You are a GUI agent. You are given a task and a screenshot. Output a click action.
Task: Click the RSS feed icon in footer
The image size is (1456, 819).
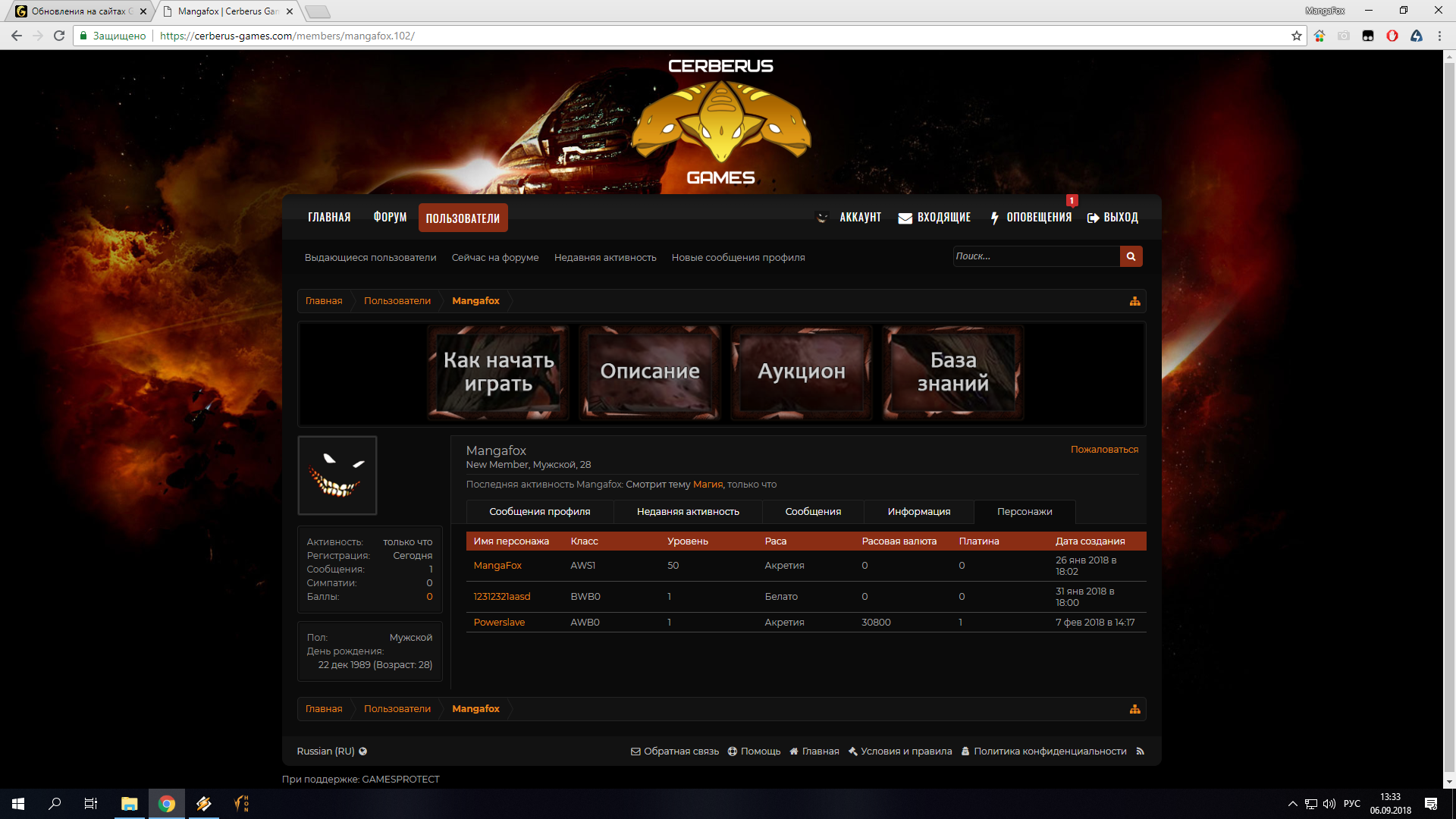(x=1140, y=752)
